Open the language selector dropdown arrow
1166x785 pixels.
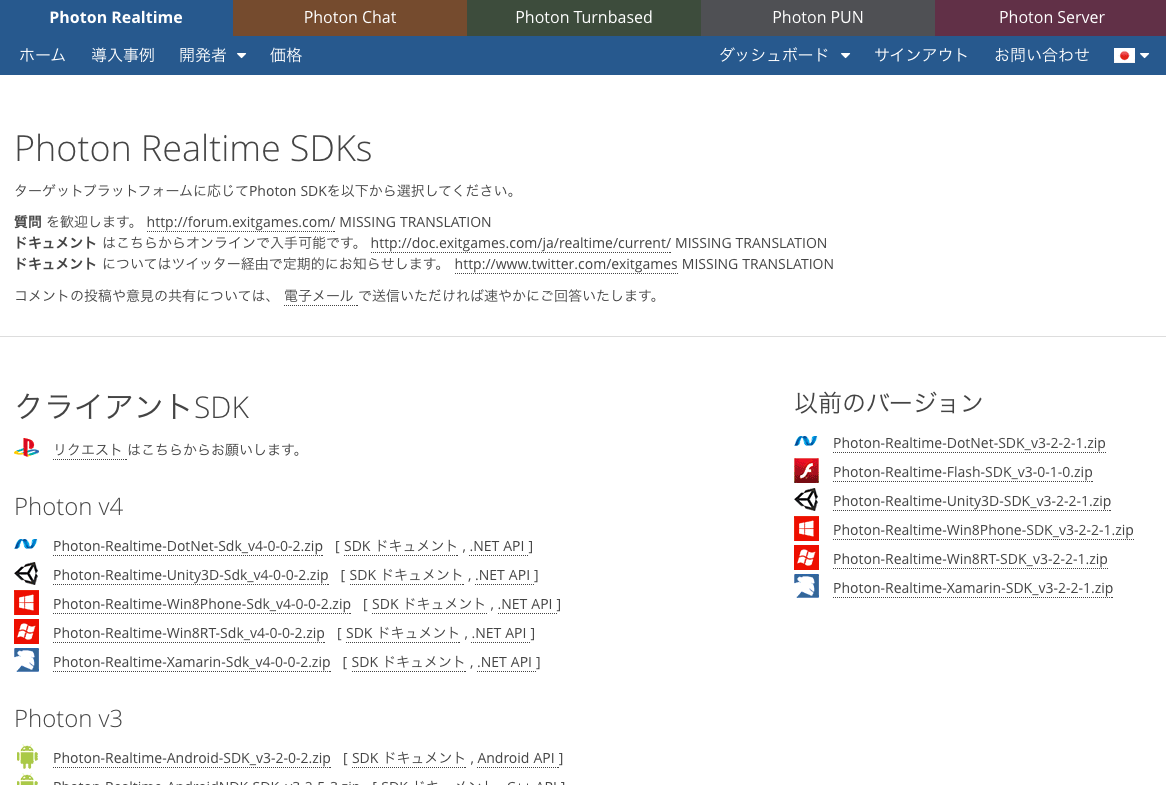tap(1144, 56)
